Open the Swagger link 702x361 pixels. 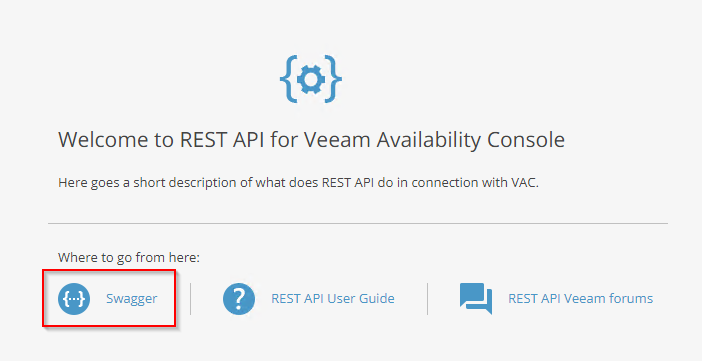coord(132,298)
